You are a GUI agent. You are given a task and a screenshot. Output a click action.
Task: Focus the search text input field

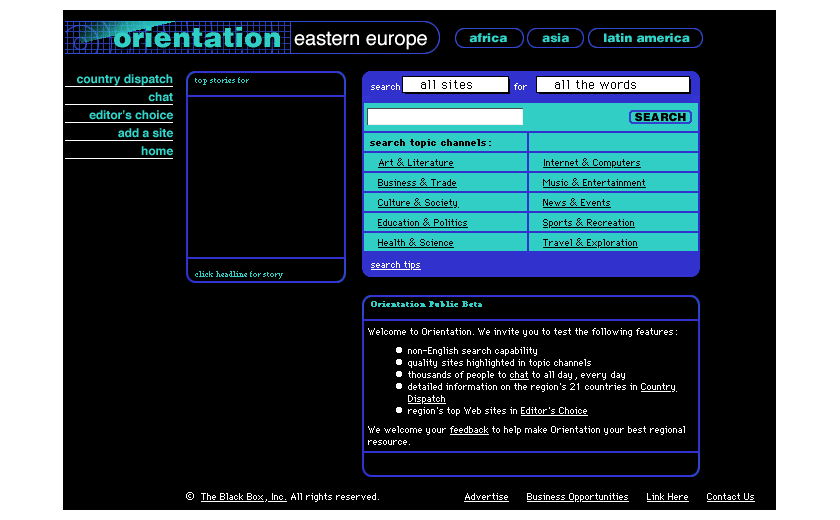coord(445,117)
